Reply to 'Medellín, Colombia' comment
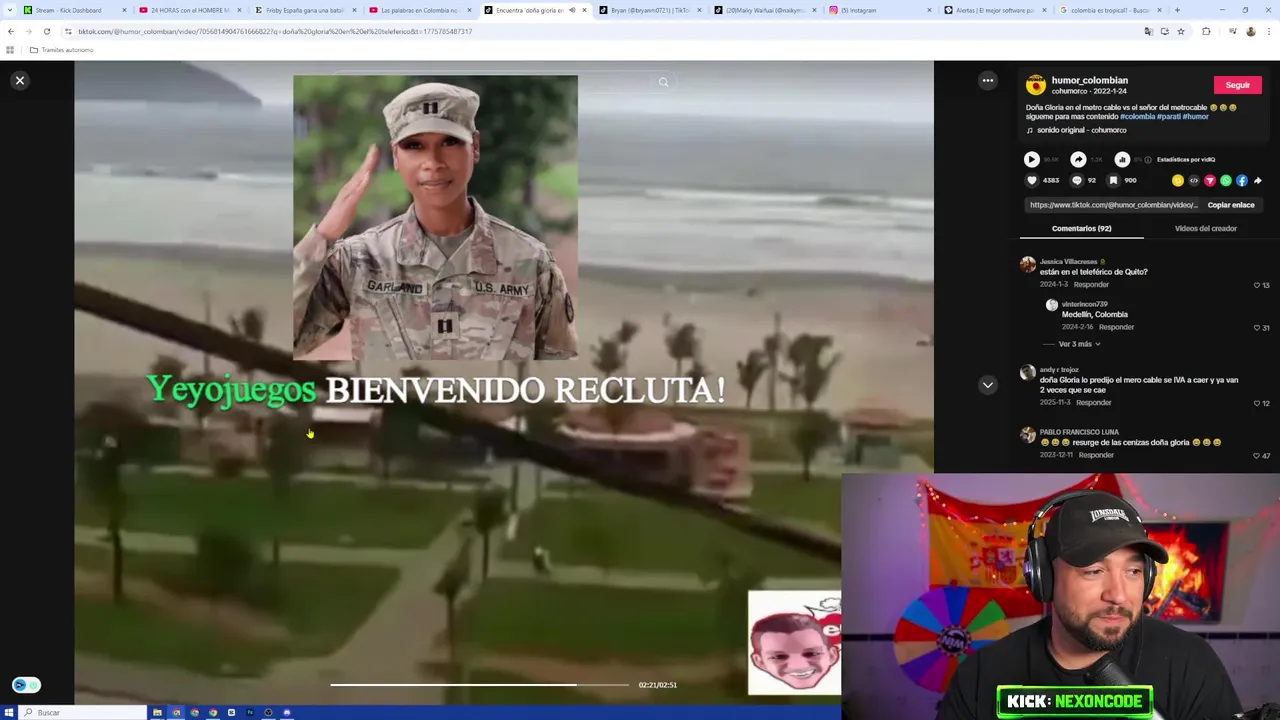 pyautogui.click(x=1116, y=327)
